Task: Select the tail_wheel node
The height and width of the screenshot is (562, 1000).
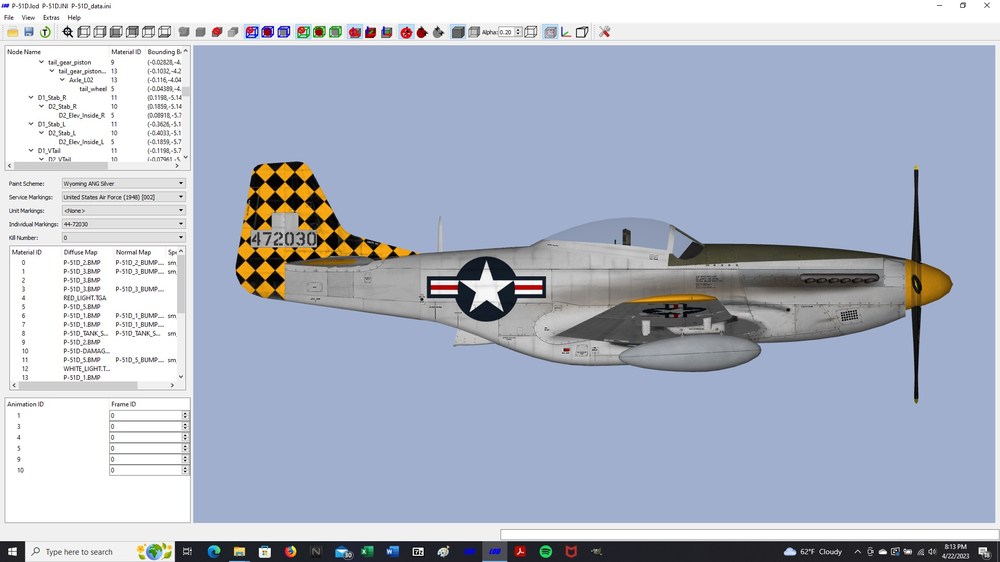Action: pyautogui.click(x=93, y=89)
